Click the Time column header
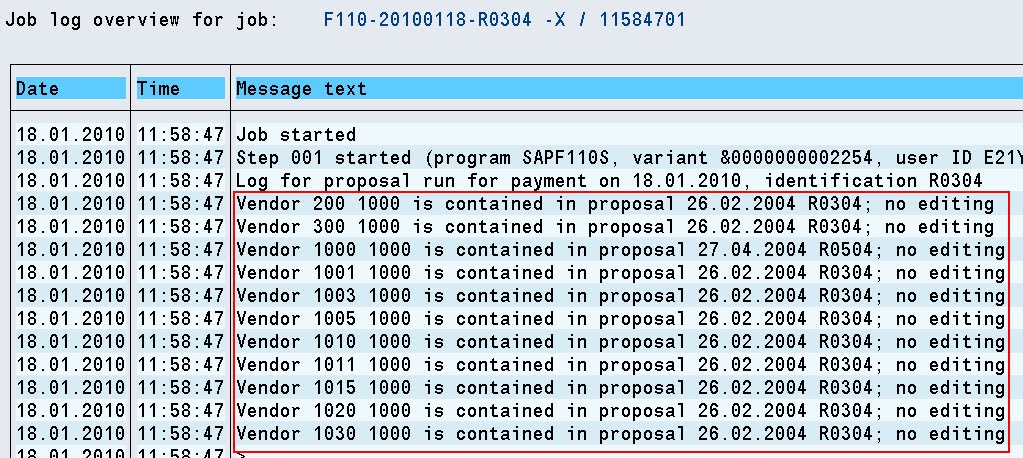Image resolution: width=1023 pixels, height=458 pixels. coord(180,89)
